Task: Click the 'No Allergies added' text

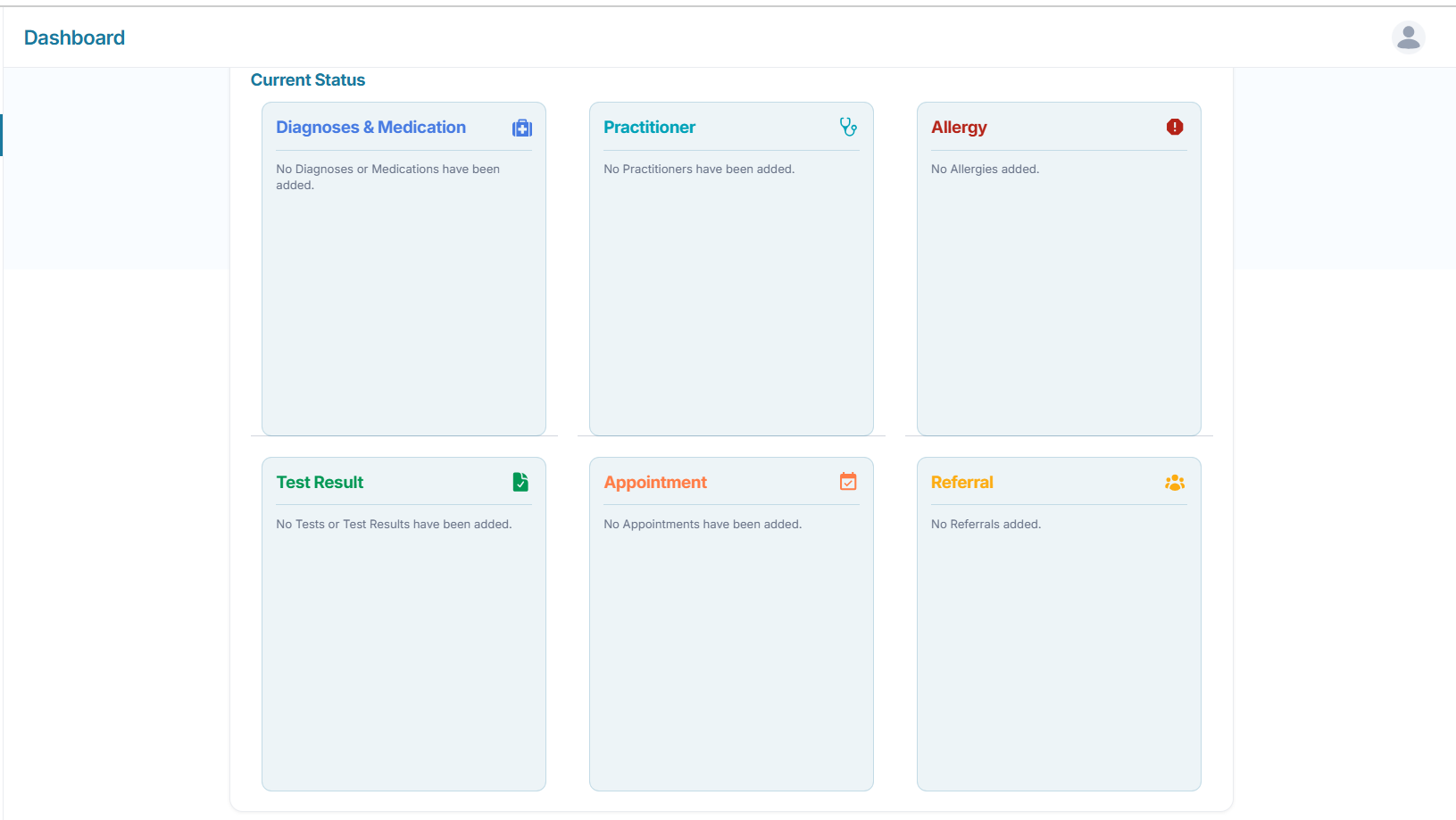Action: pos(985,170)
